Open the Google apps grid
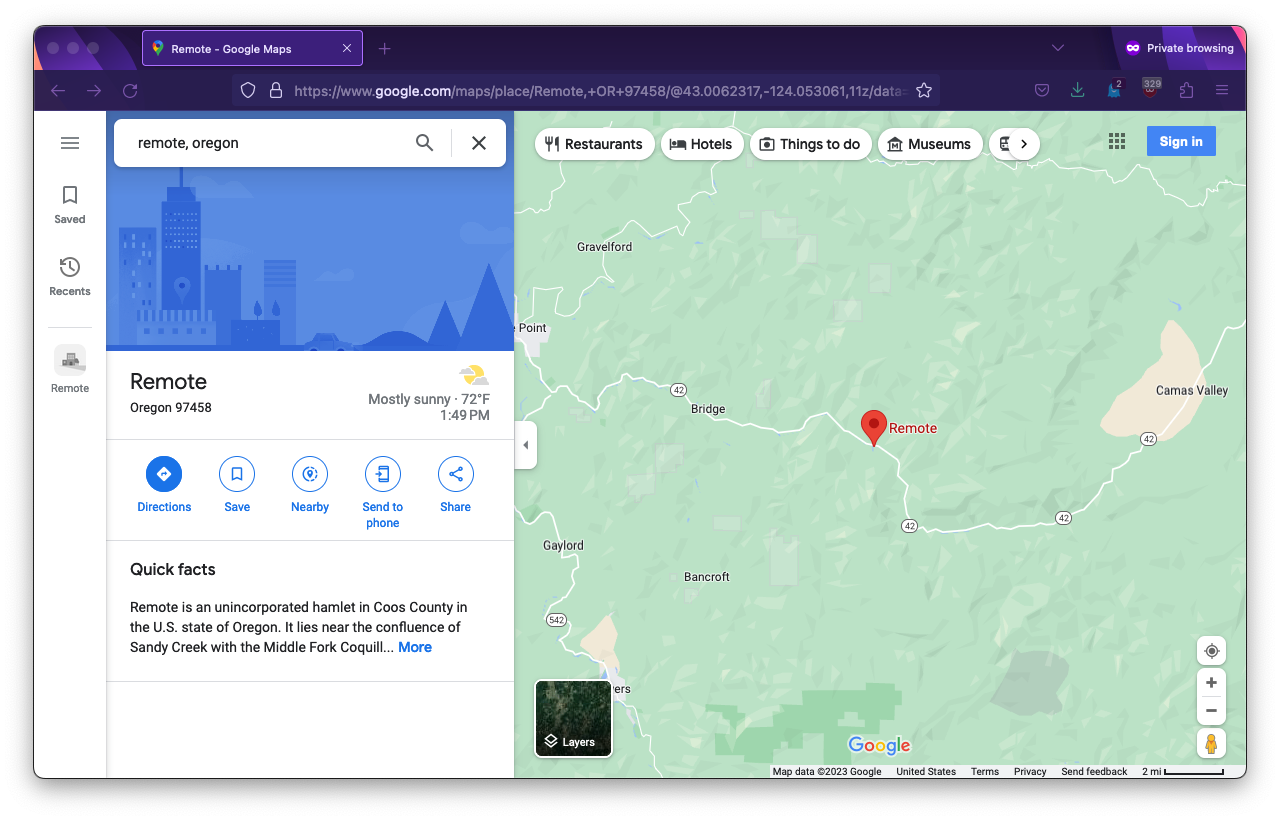The height and width of the screenshot is (820, 1280). coord(1117,142)
